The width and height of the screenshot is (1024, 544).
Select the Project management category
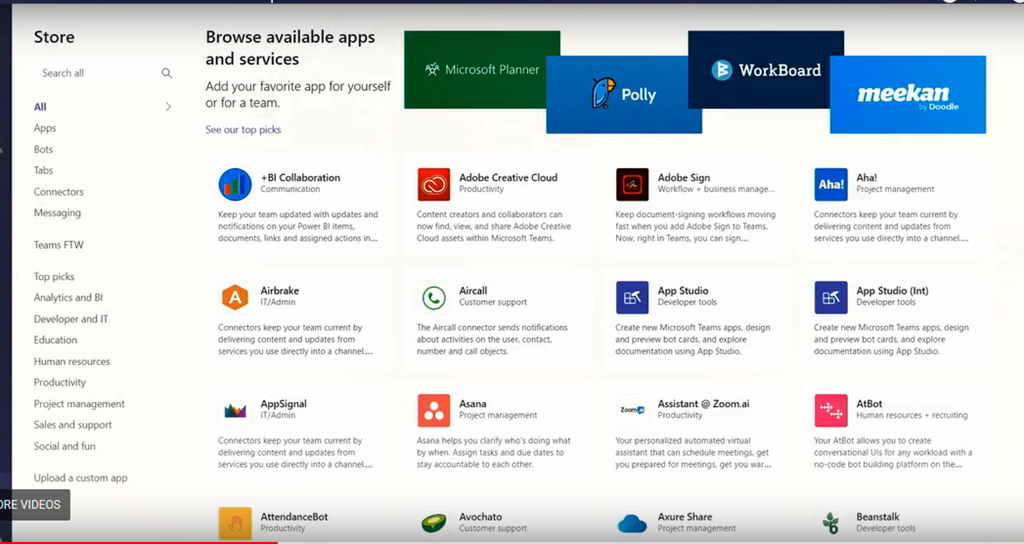pyautogui.click(x=79, y=404)
